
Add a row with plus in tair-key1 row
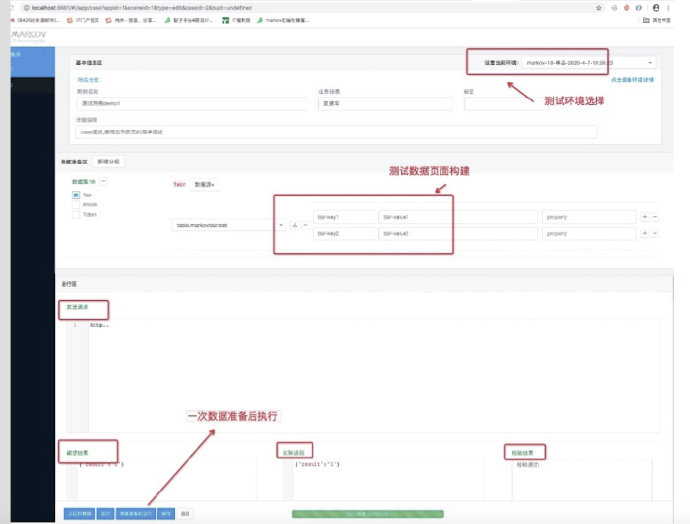click(645, 217)
